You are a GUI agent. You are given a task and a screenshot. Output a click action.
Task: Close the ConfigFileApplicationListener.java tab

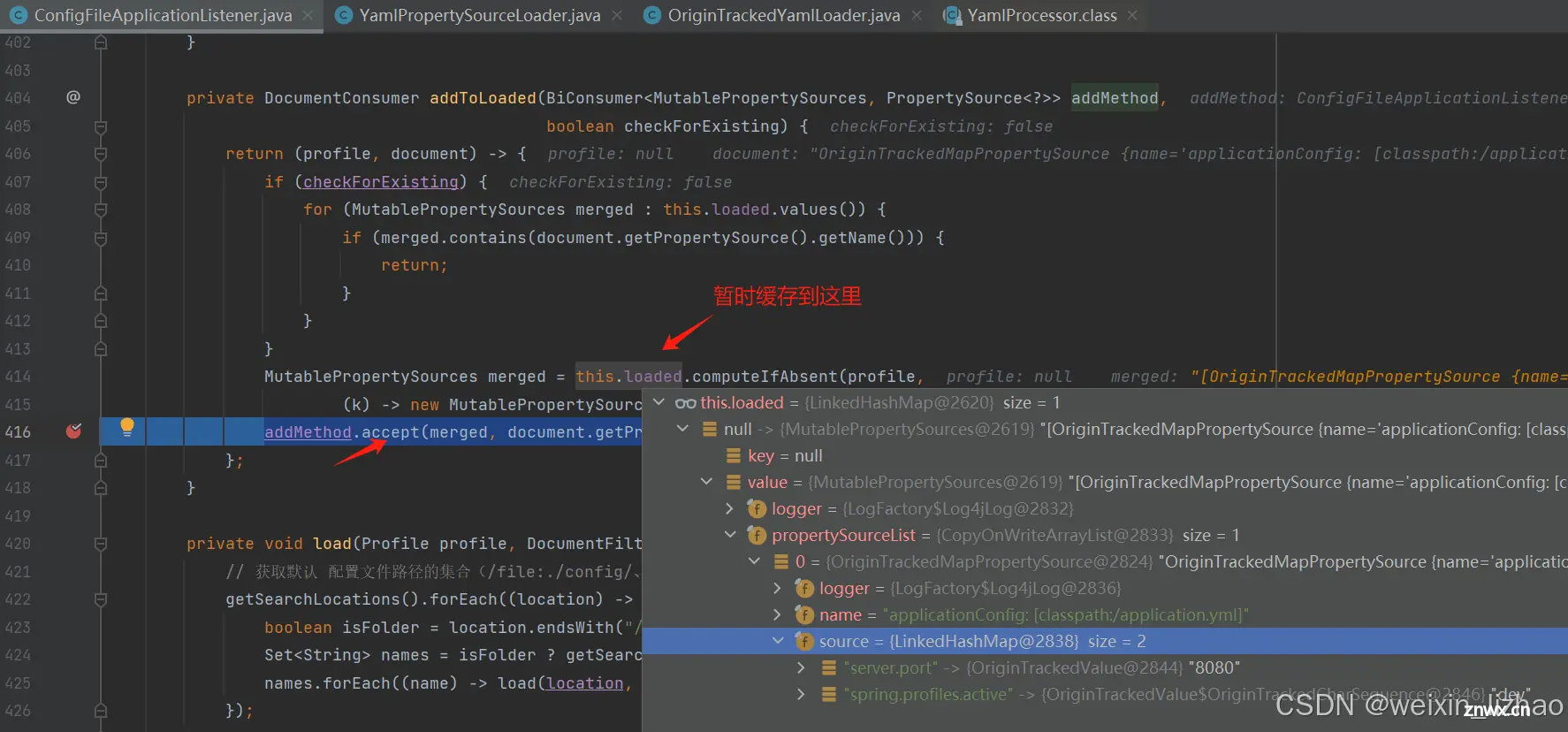[308, 15]
